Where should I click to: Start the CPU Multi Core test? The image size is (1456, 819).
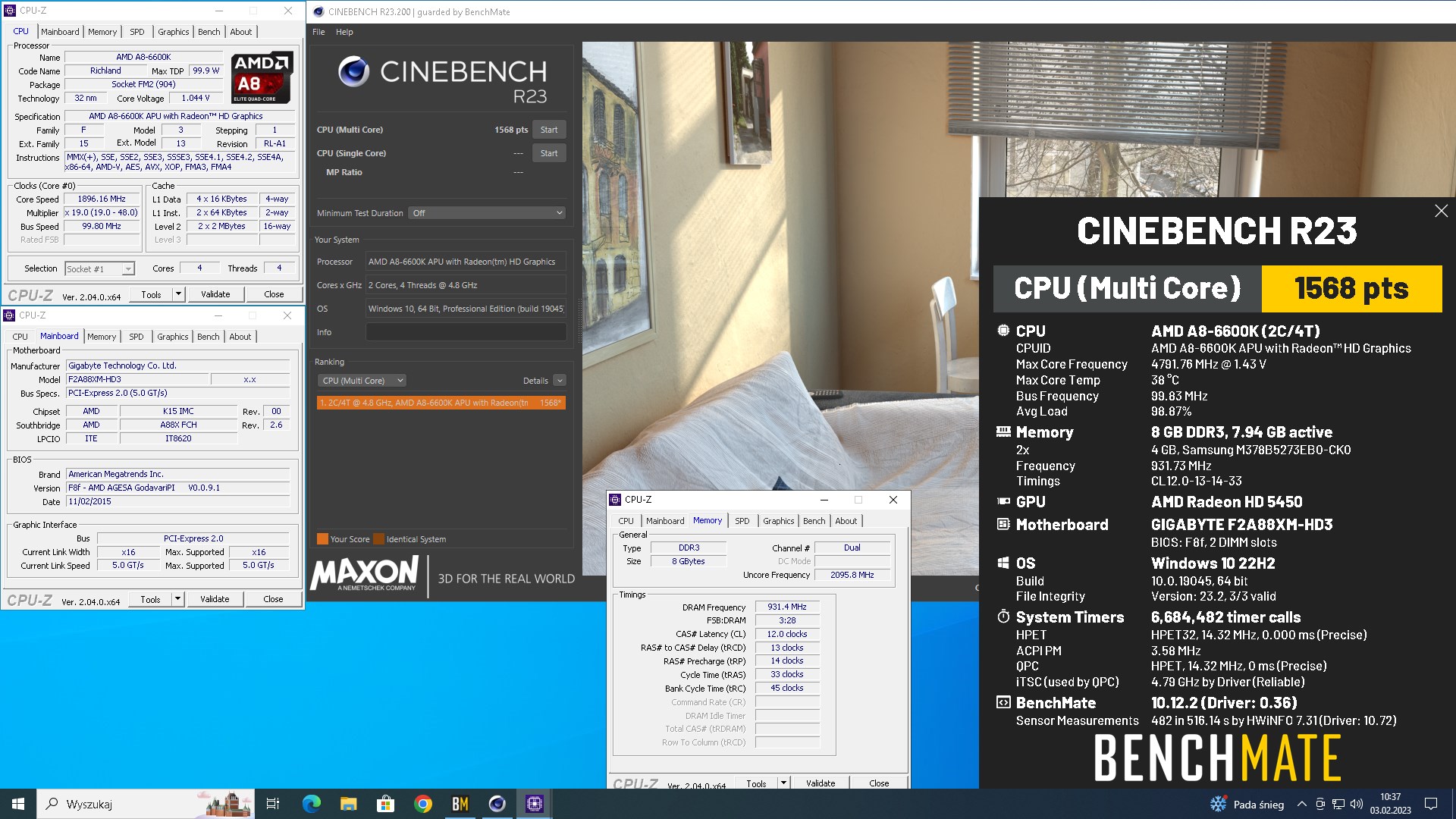click(x=549, y=130)
